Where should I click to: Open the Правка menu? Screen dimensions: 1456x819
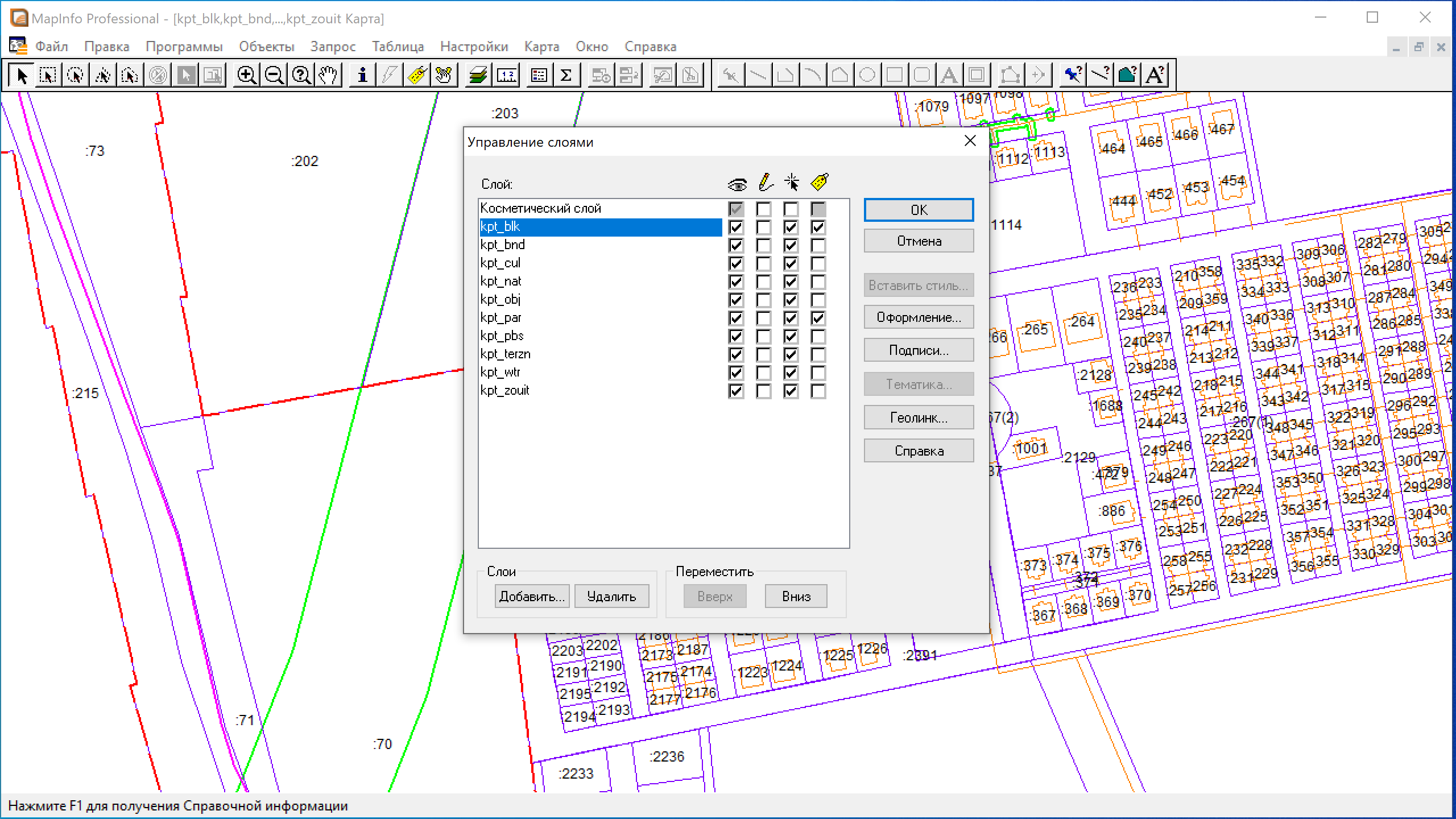(107, 47)
